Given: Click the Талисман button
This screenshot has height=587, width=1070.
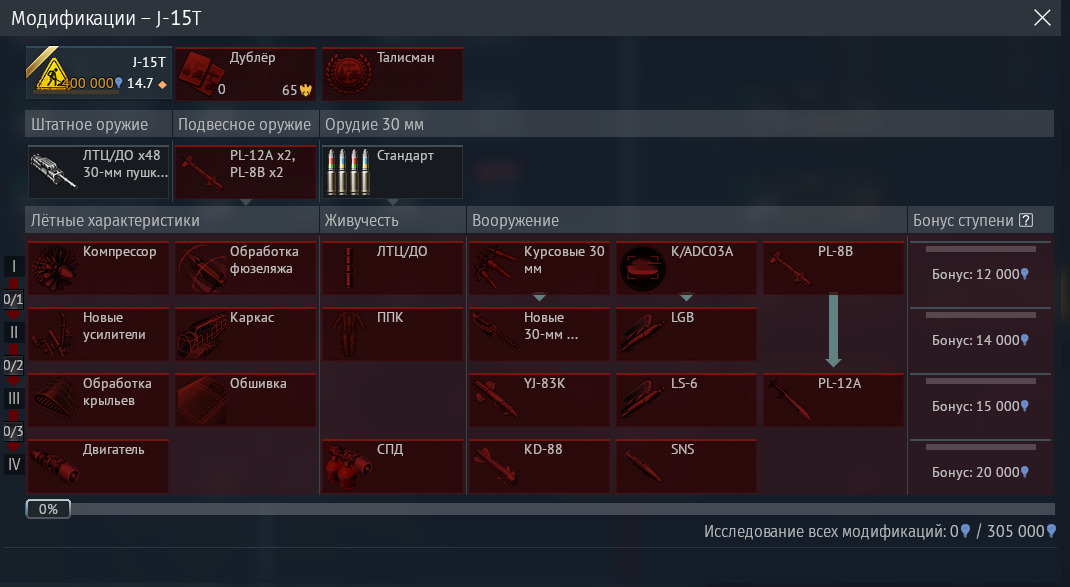Looking at the screenshot, I should [392, 73].
